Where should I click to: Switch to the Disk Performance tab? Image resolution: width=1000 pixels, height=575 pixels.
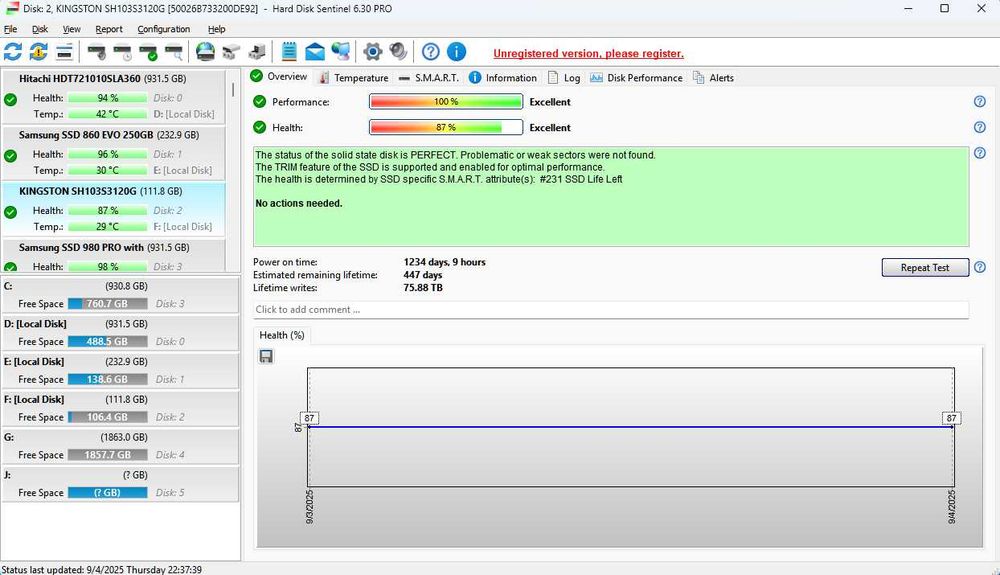tap(636, 77)
